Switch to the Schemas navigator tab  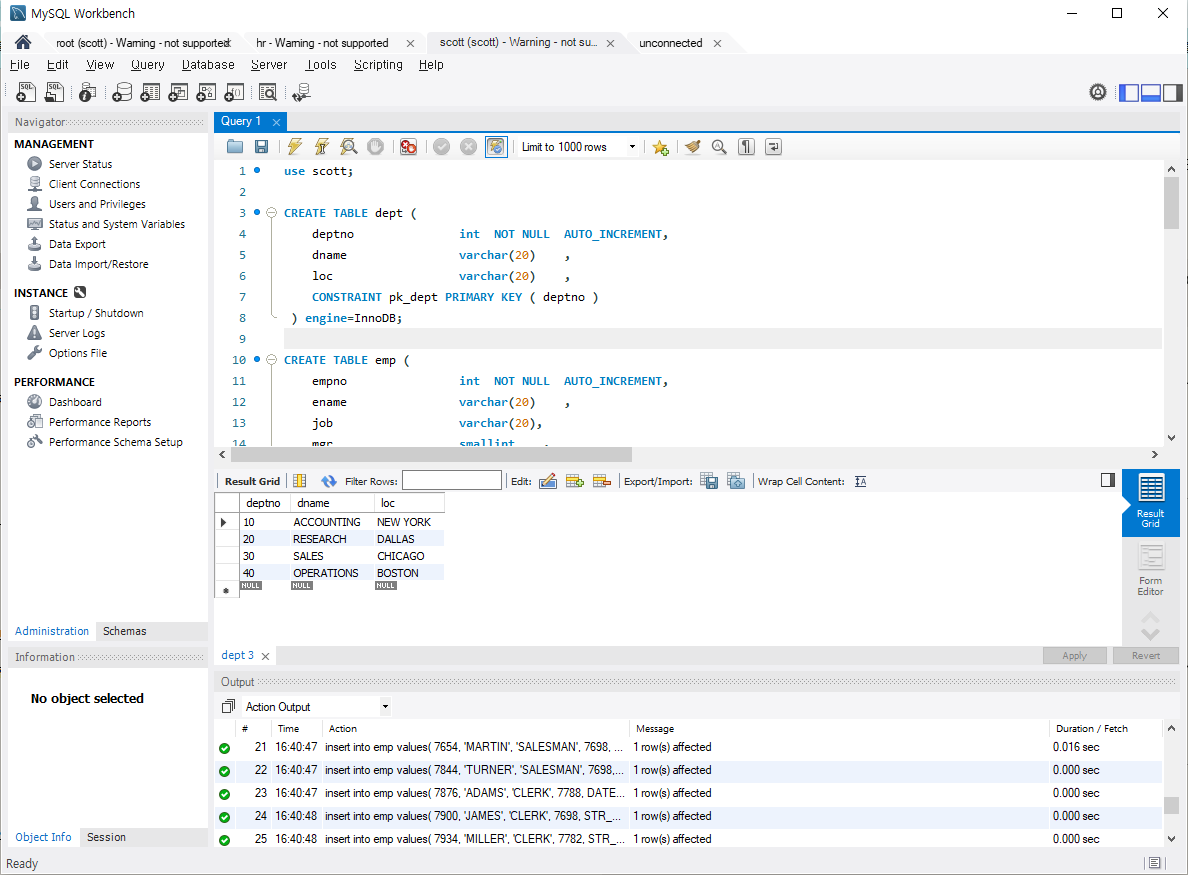click(125, 631)
